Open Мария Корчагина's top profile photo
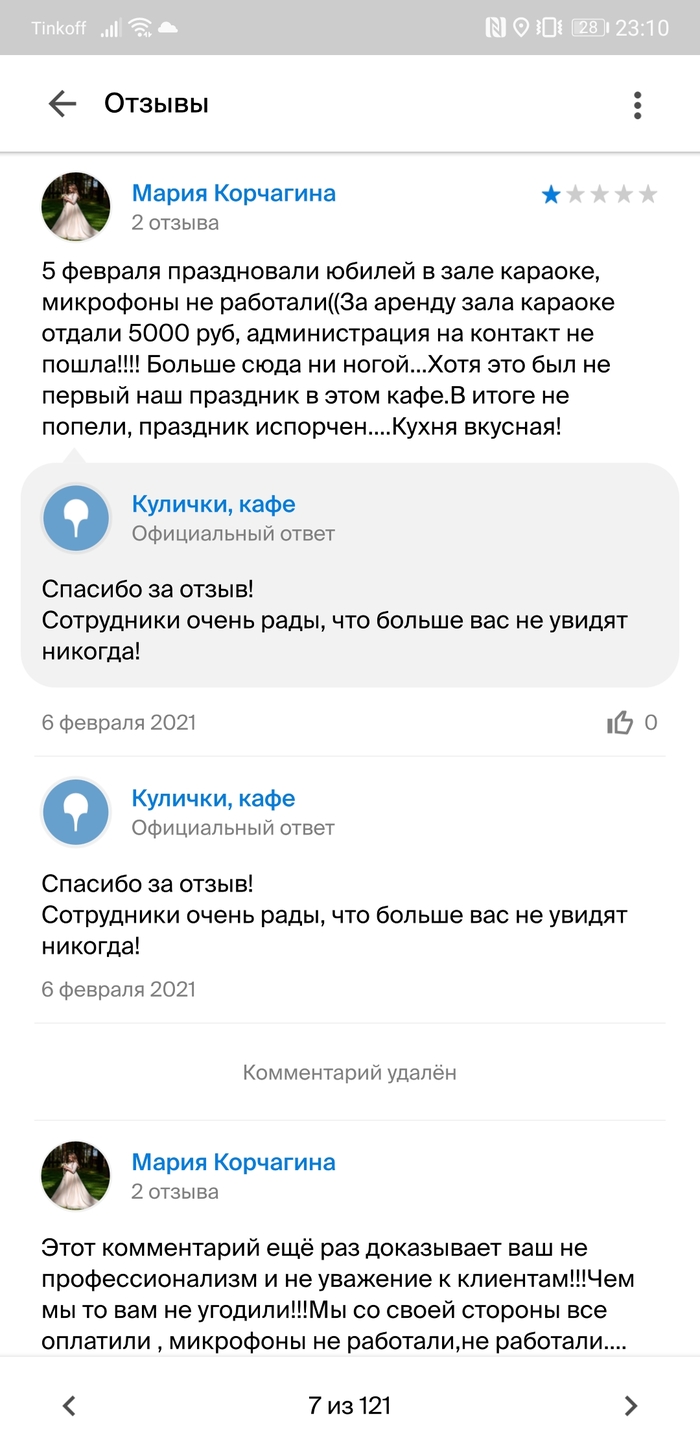Screen dimensions: 700x1454 [75, 207]
